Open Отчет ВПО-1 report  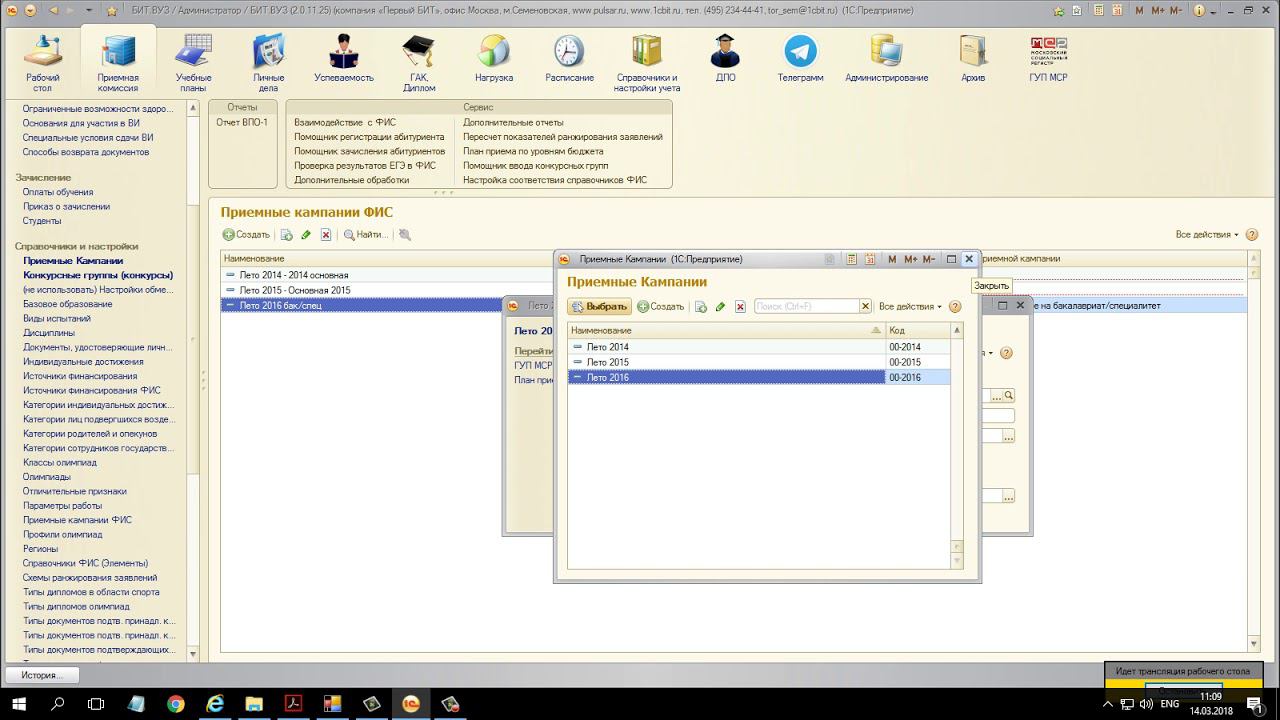pyautogui.click(x=242, y=122)
